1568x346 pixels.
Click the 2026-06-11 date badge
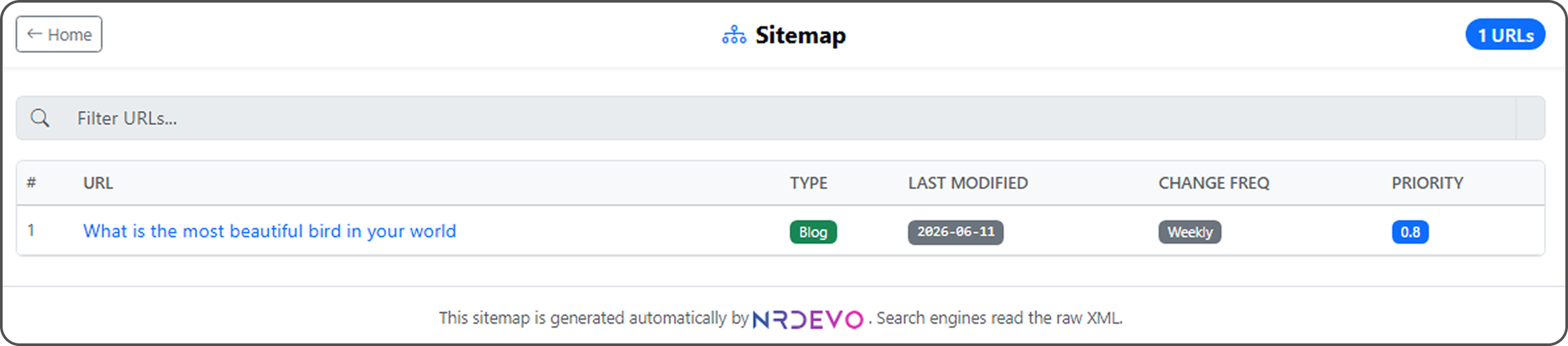click(x=955, y=232)
